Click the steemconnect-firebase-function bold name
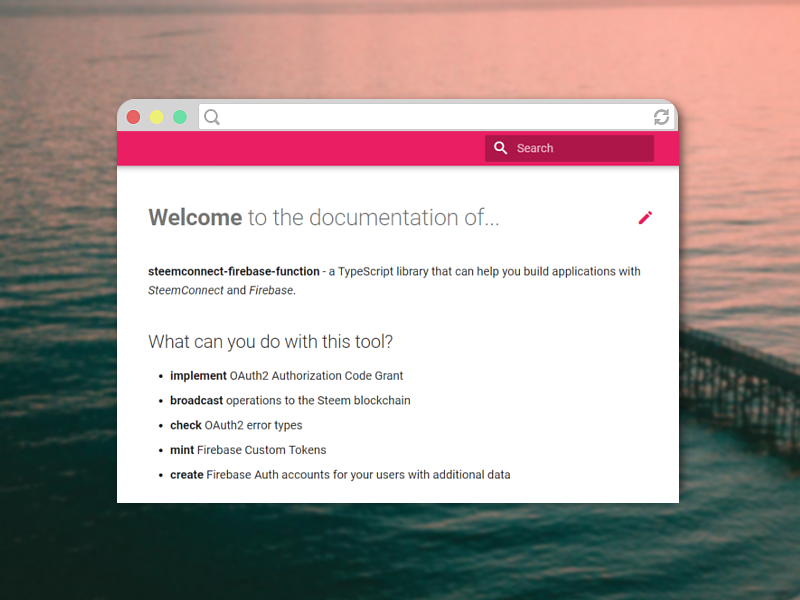The width and height of the screenshot is (800, 600). [x=234, y=271]
